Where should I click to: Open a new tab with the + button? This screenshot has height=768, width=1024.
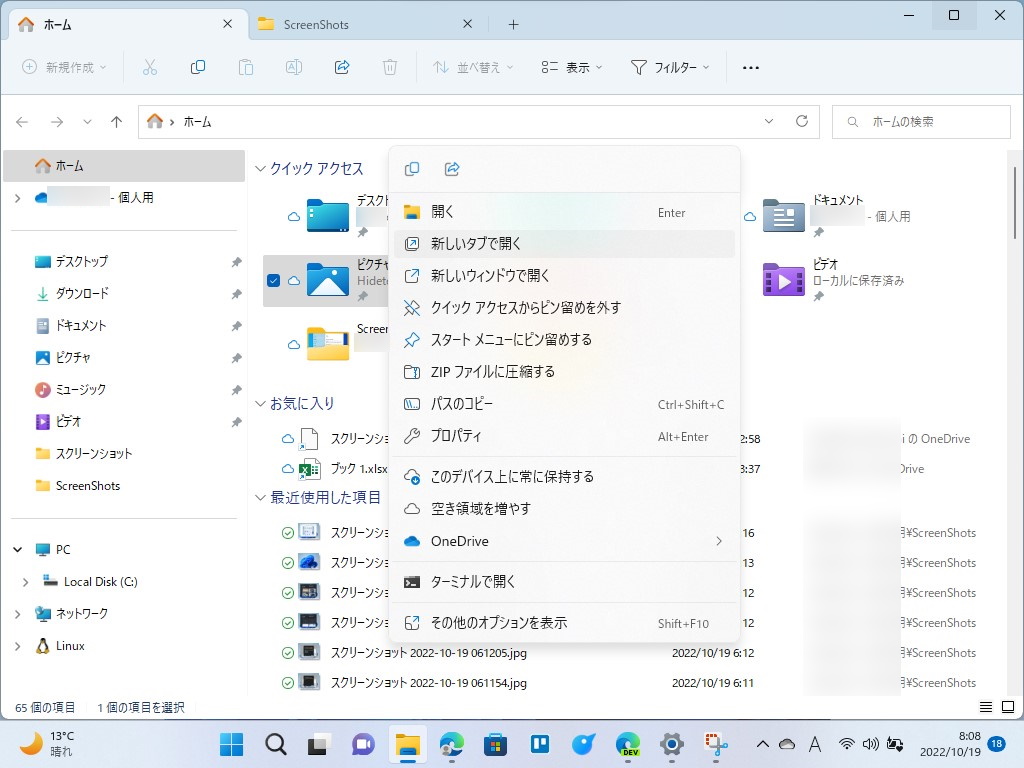click(x=513, y=23)
